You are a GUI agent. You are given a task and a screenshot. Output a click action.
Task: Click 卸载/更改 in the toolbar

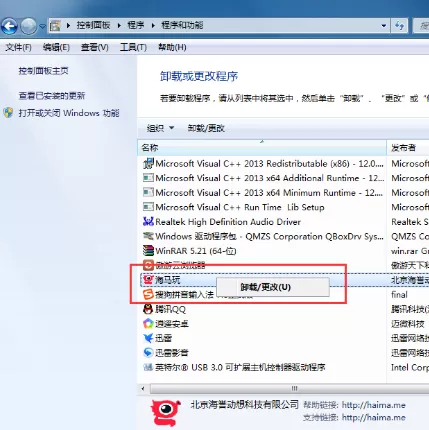click(x=206, y=128)
